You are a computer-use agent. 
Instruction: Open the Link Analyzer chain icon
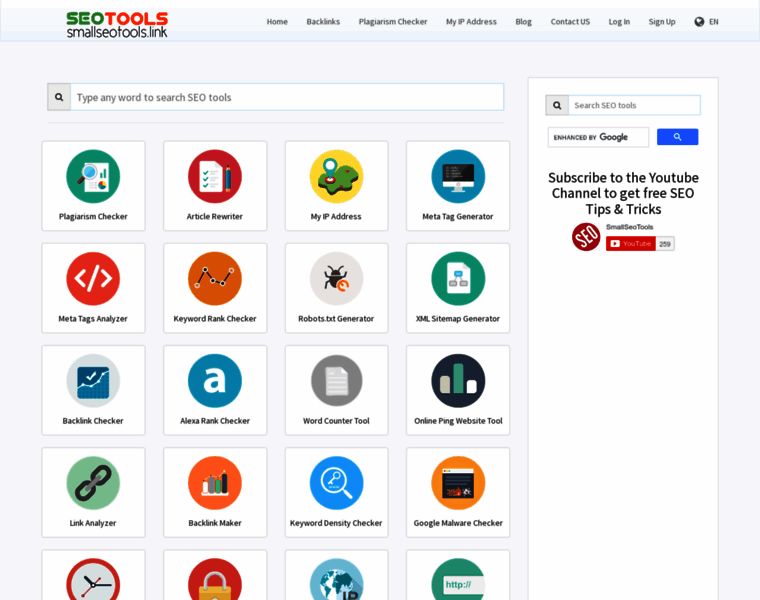click(x=93, y=483)
